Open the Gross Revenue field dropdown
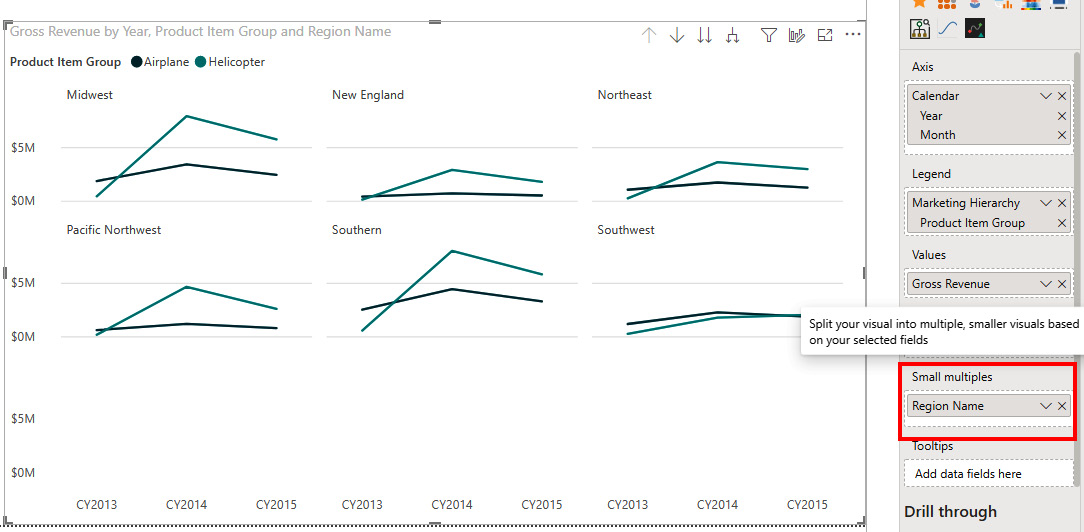This screenshot has width=1084, height=532. [x=1046, y=284]
